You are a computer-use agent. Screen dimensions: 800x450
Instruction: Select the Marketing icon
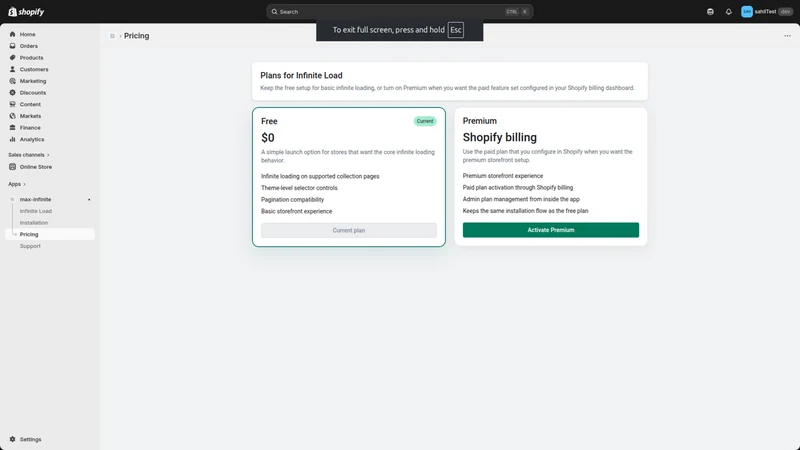coord(12,81)
